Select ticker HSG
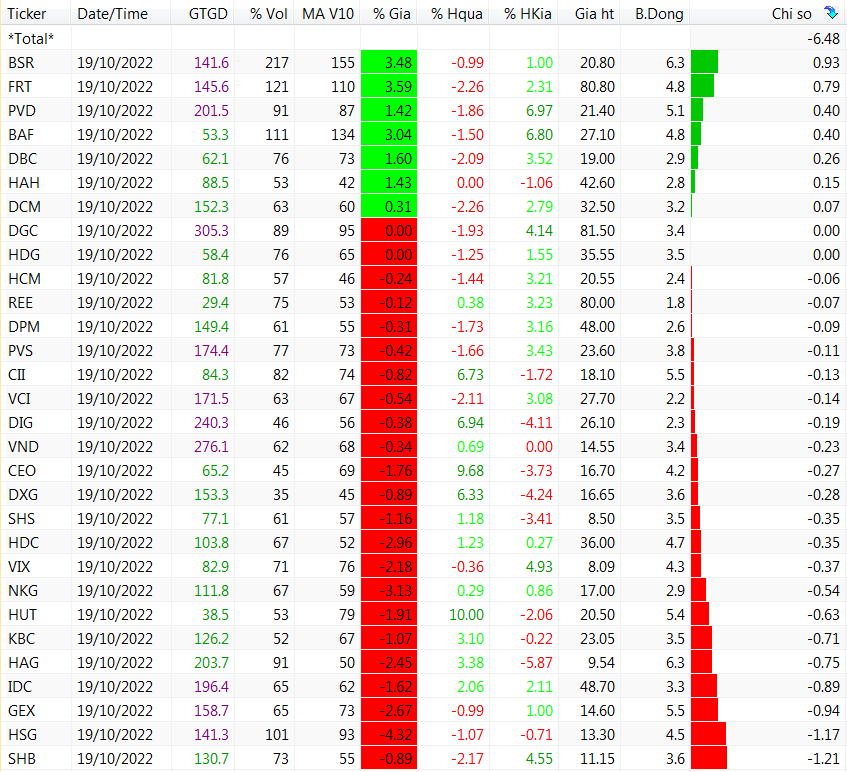Image resolution: width=847 pixels, height=772 pixels. (x=22, y=735)
